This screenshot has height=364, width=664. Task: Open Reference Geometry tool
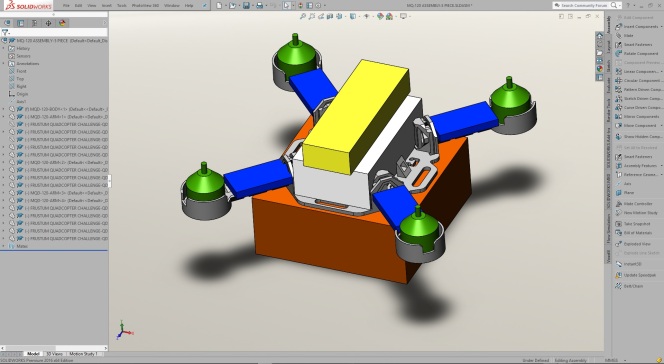point(636,174)
